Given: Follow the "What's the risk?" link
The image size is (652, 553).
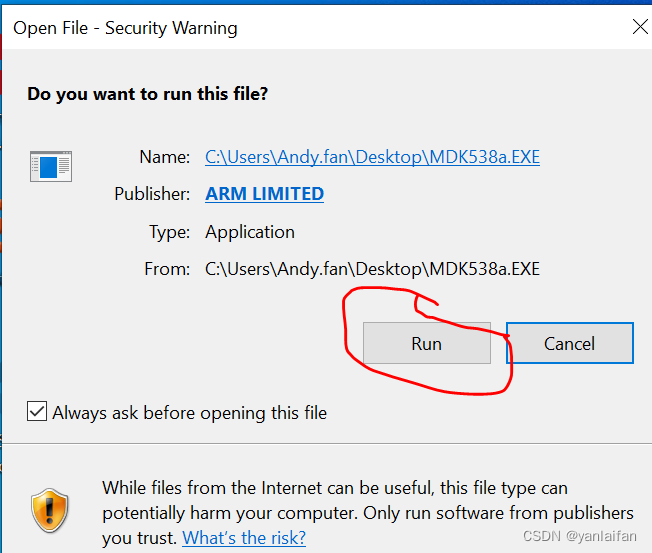Looking at the screenshot, I should [244, 538].
